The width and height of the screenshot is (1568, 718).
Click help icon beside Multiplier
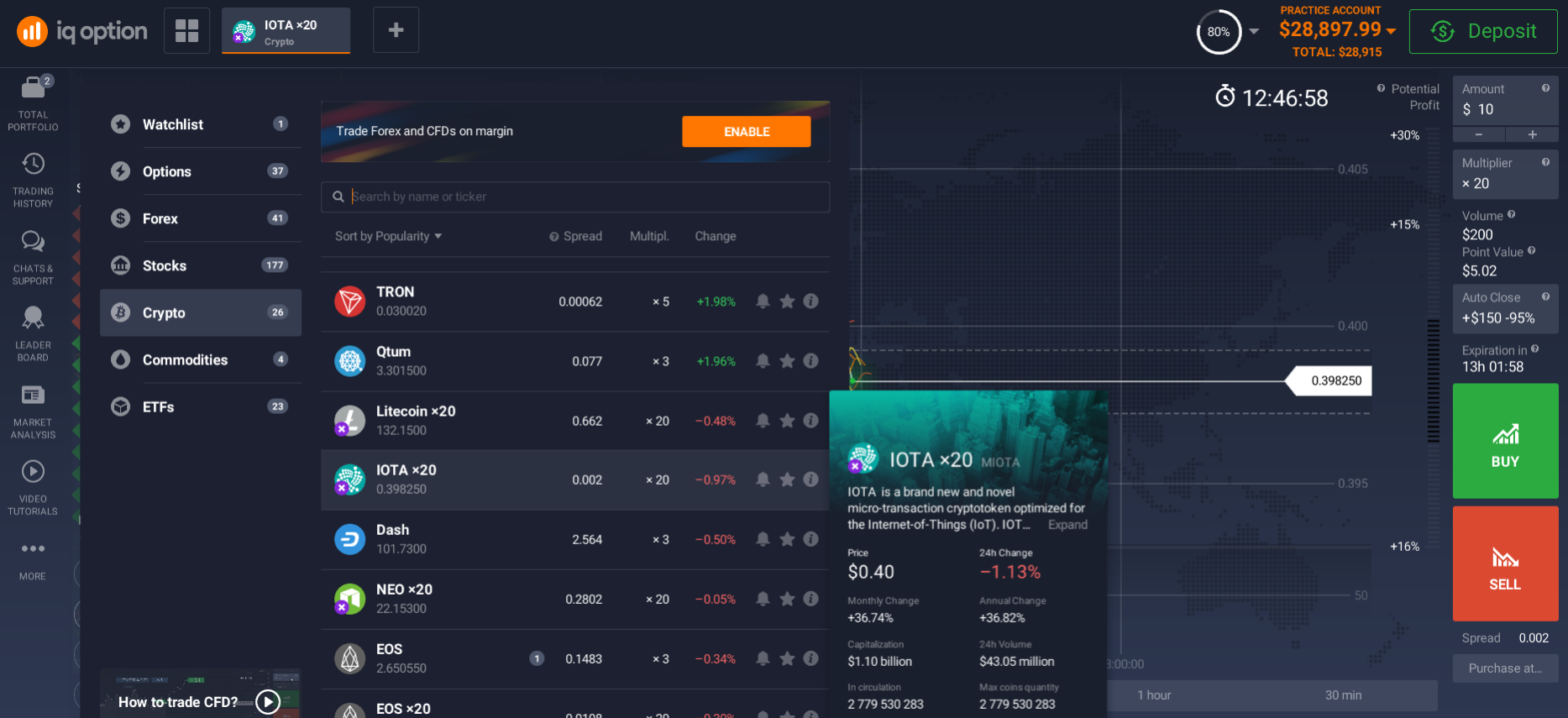tap(1545, 162)
